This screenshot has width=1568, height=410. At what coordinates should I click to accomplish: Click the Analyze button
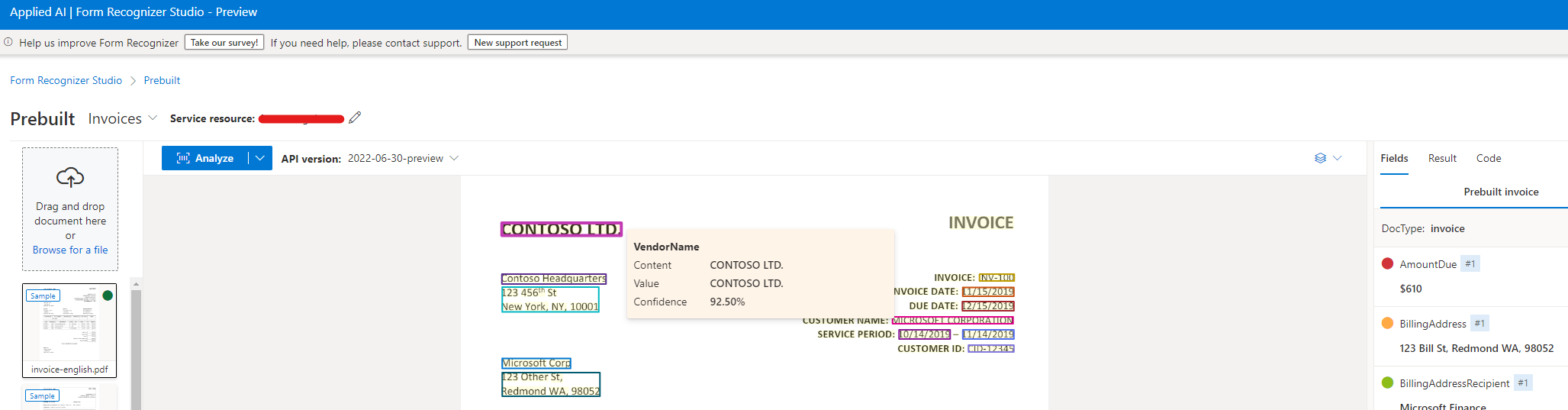(x=205, y=158)
